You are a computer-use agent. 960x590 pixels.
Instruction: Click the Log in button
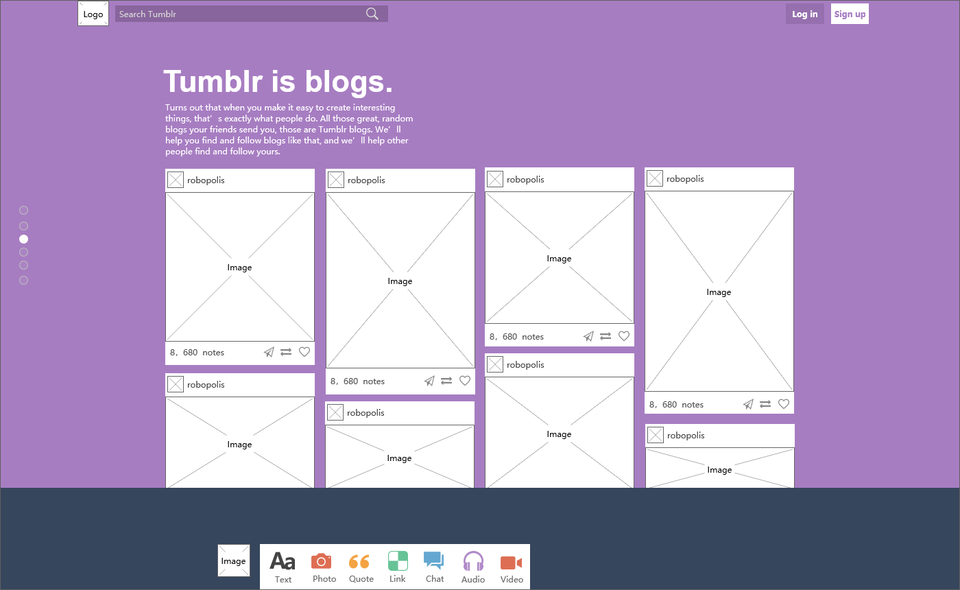(804, 14)
